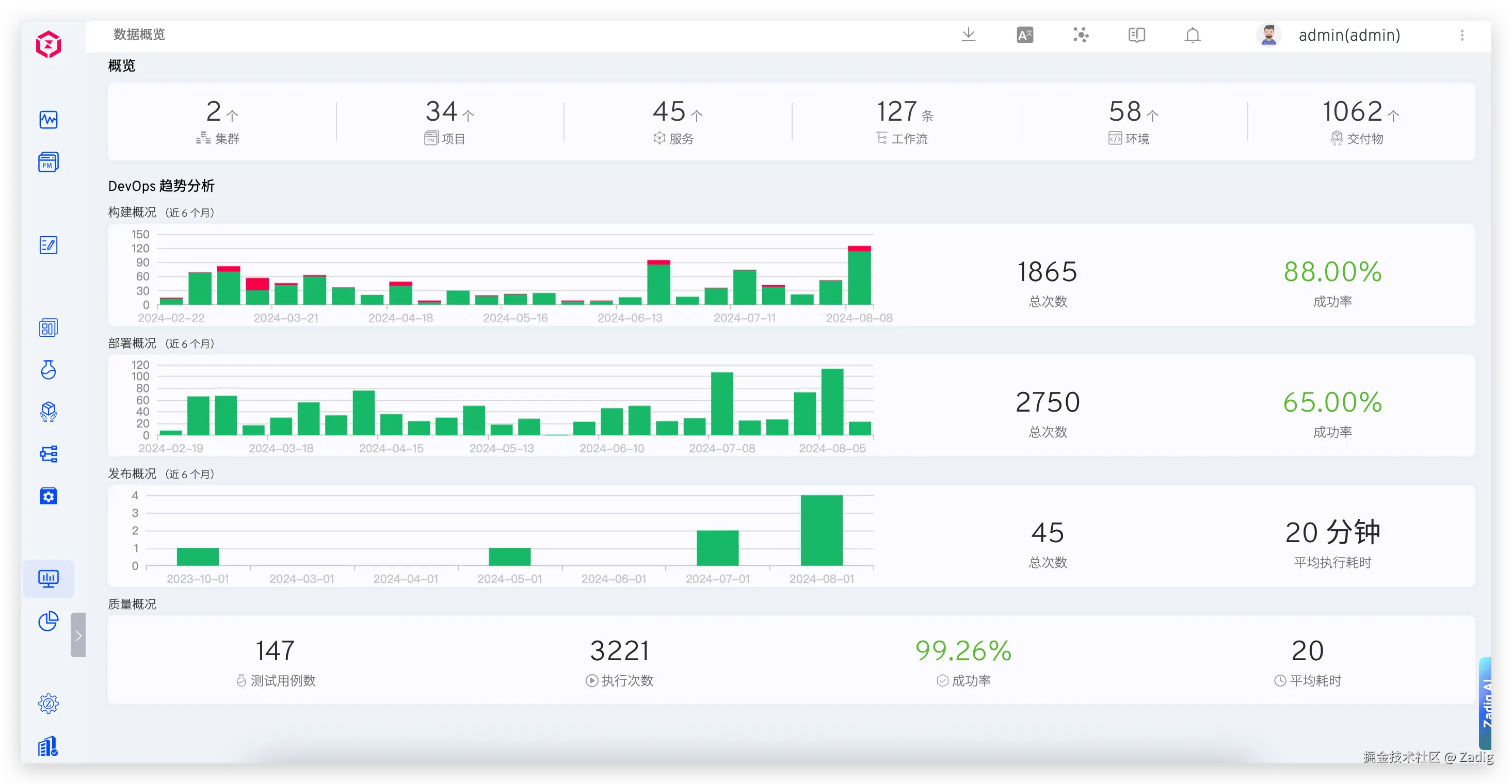This screenshot has height=784, width=1512.
Task: Open system settings gear icon
Action: click(x=48, y=704)
